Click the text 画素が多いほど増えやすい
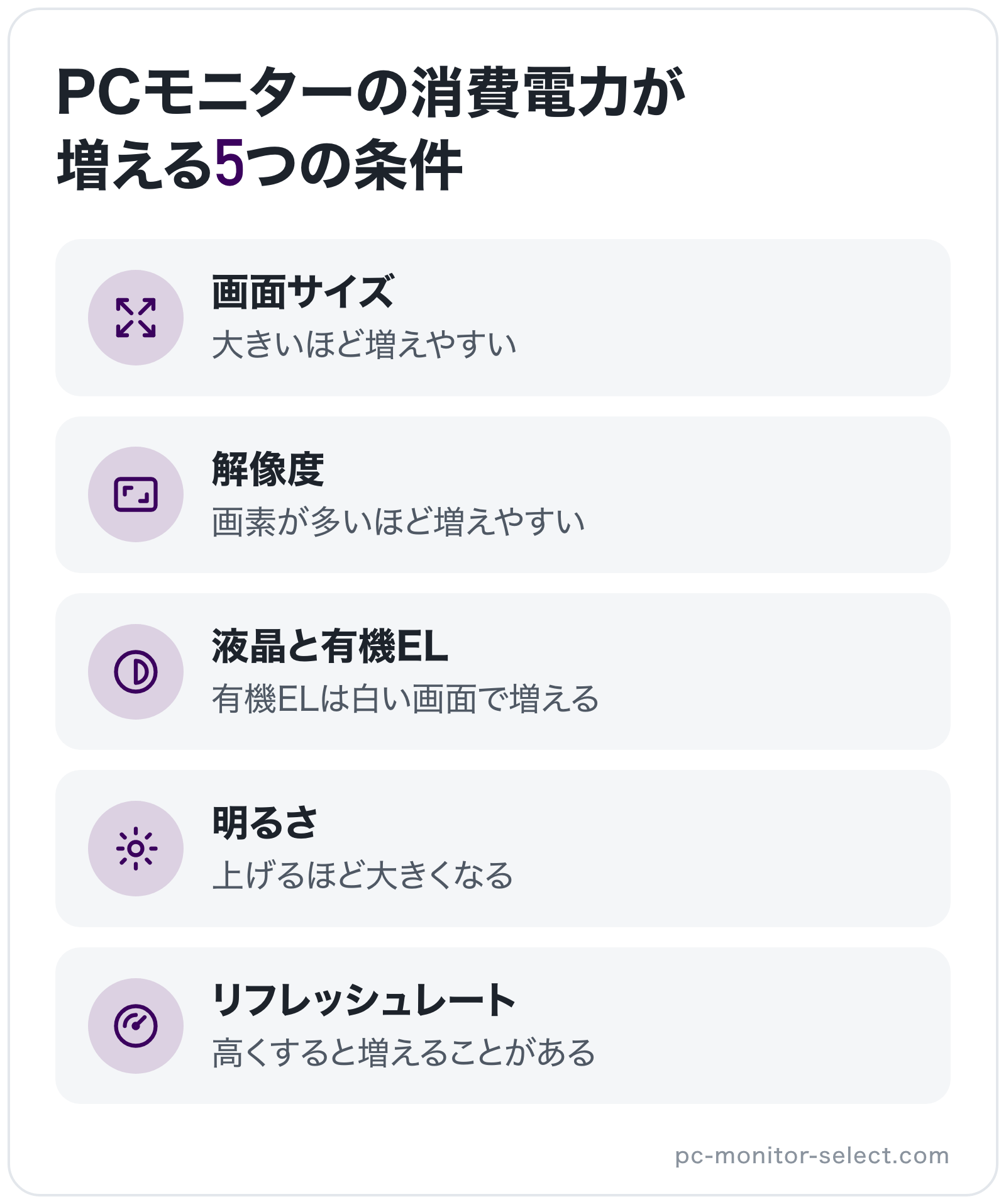This screenshot has width=1006, height=1204. click(399, 522)
